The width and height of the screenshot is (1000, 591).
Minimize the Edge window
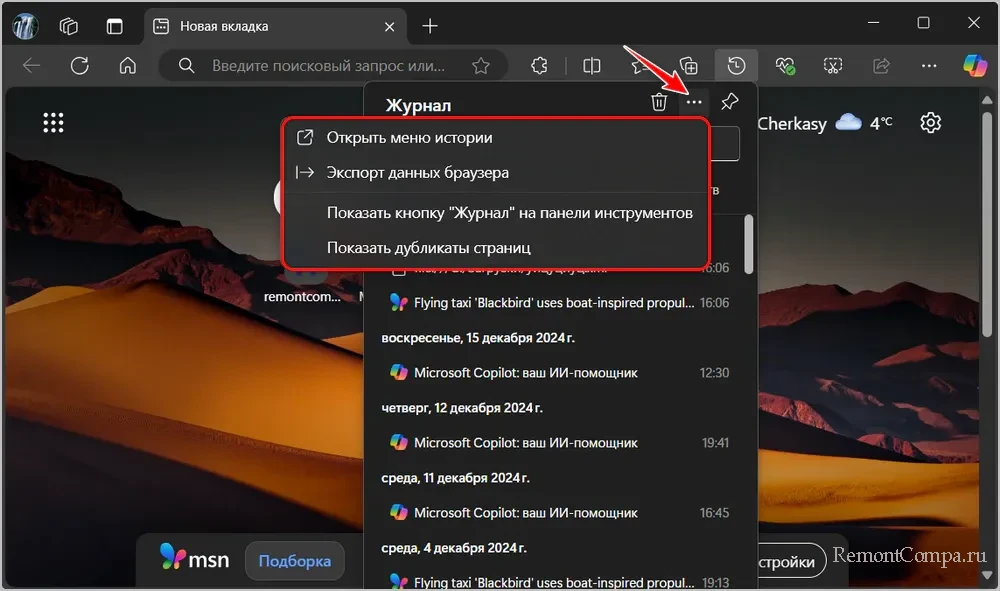click(874, 23)
